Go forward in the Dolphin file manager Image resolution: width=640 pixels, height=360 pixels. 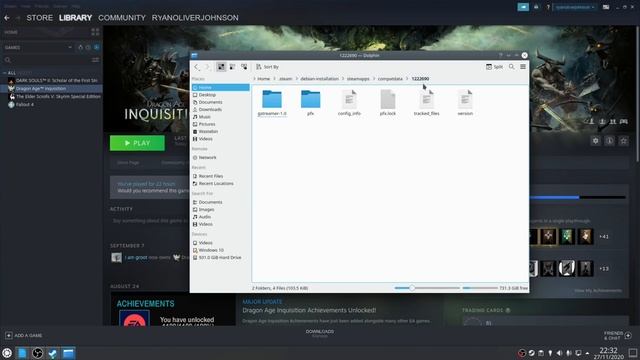point(207,67)
